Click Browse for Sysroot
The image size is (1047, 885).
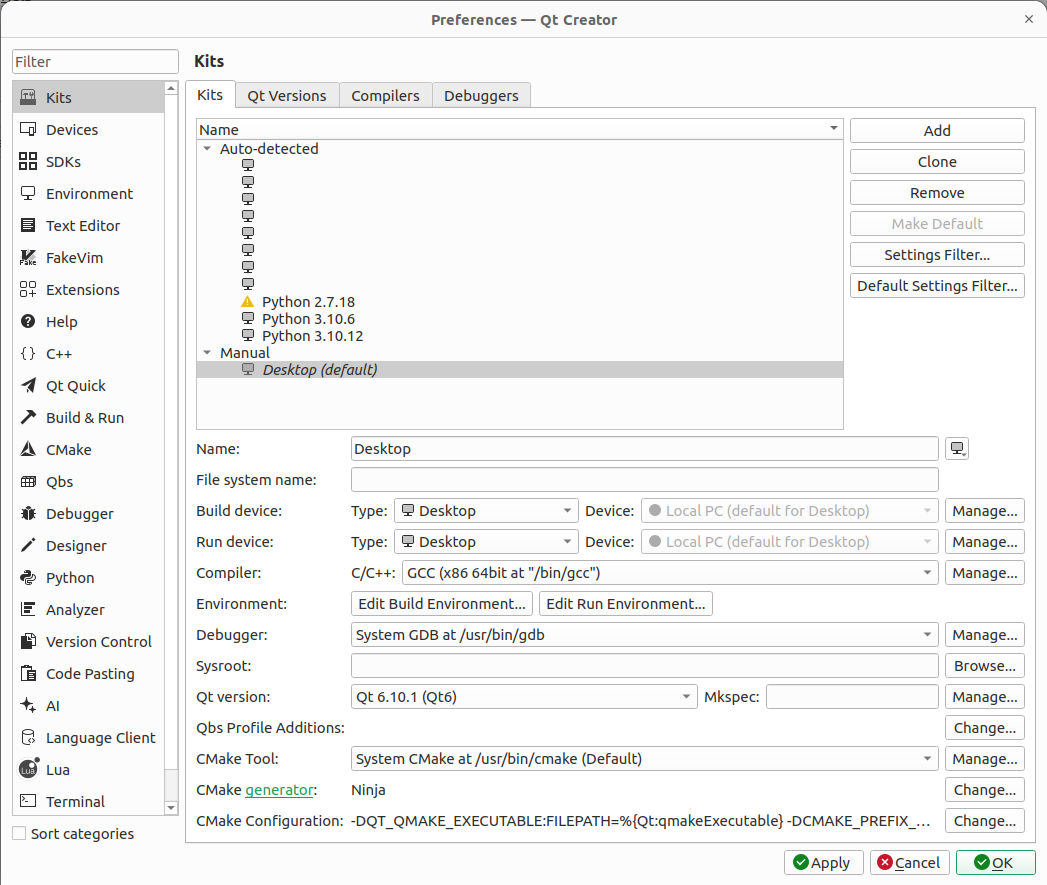pos(984,666)
